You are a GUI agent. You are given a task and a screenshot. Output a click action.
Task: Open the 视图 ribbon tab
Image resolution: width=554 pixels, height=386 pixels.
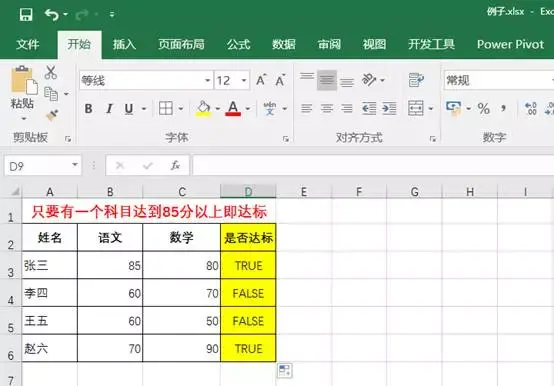[375, 44]
